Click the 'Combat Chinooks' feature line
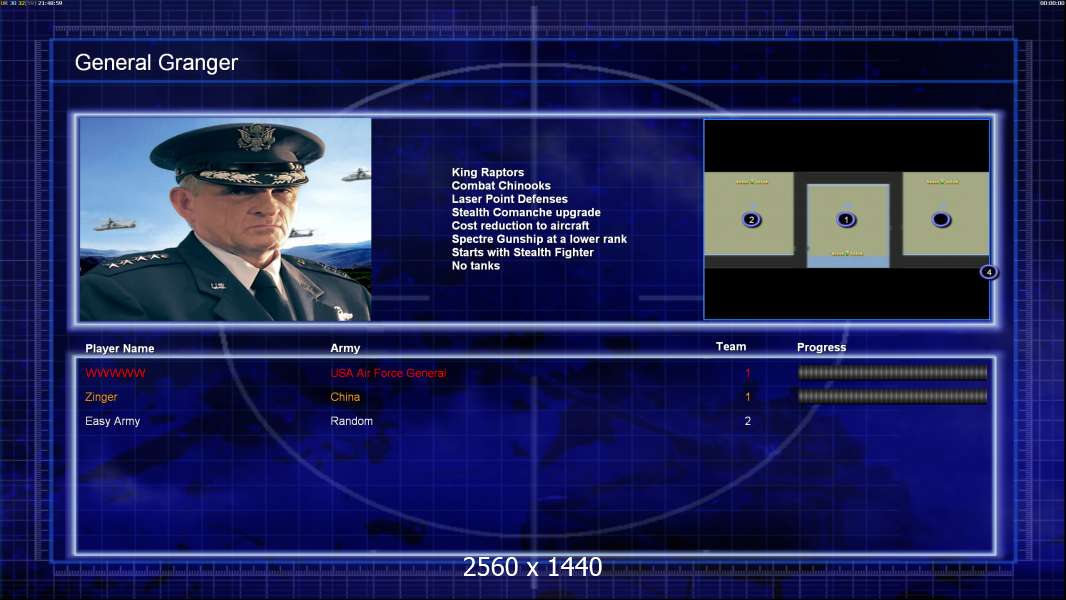The image size is (1066, 600). [x=501, y=186]
